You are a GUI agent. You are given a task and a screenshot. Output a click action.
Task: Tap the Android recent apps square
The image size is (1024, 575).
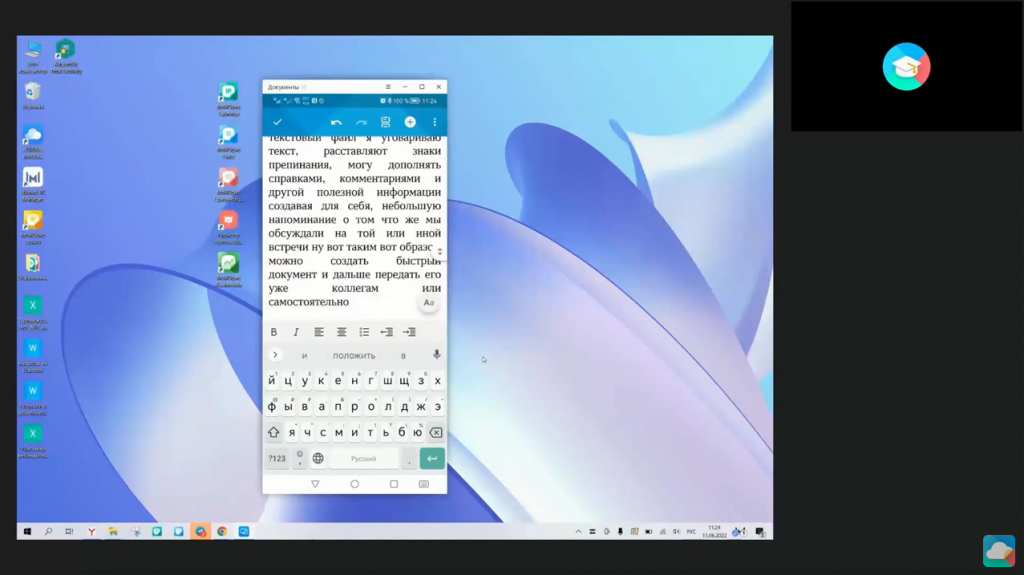[394, 484]
